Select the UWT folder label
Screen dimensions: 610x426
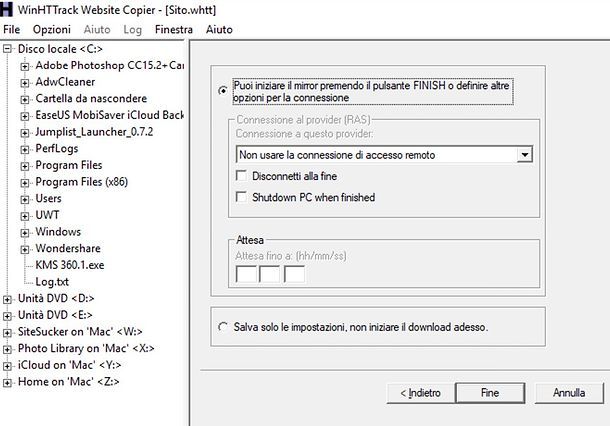(47, 215)
